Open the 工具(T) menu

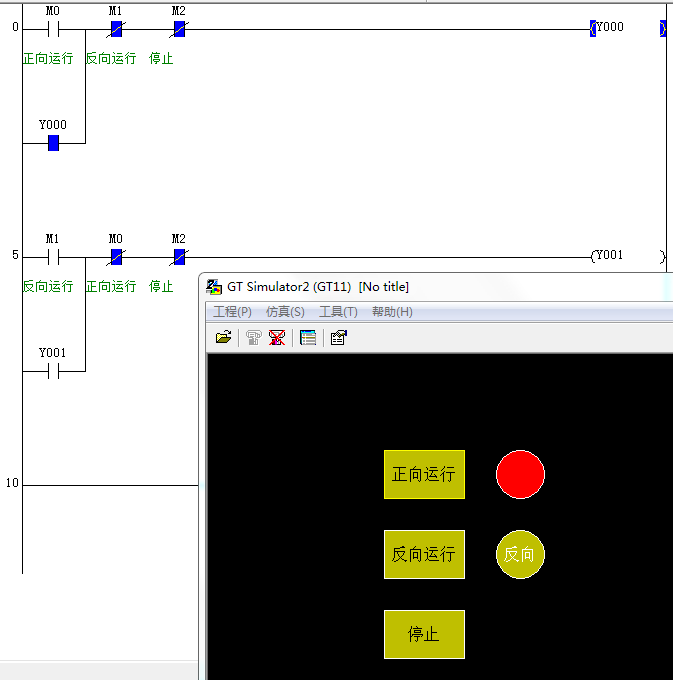tap(338, 312)
